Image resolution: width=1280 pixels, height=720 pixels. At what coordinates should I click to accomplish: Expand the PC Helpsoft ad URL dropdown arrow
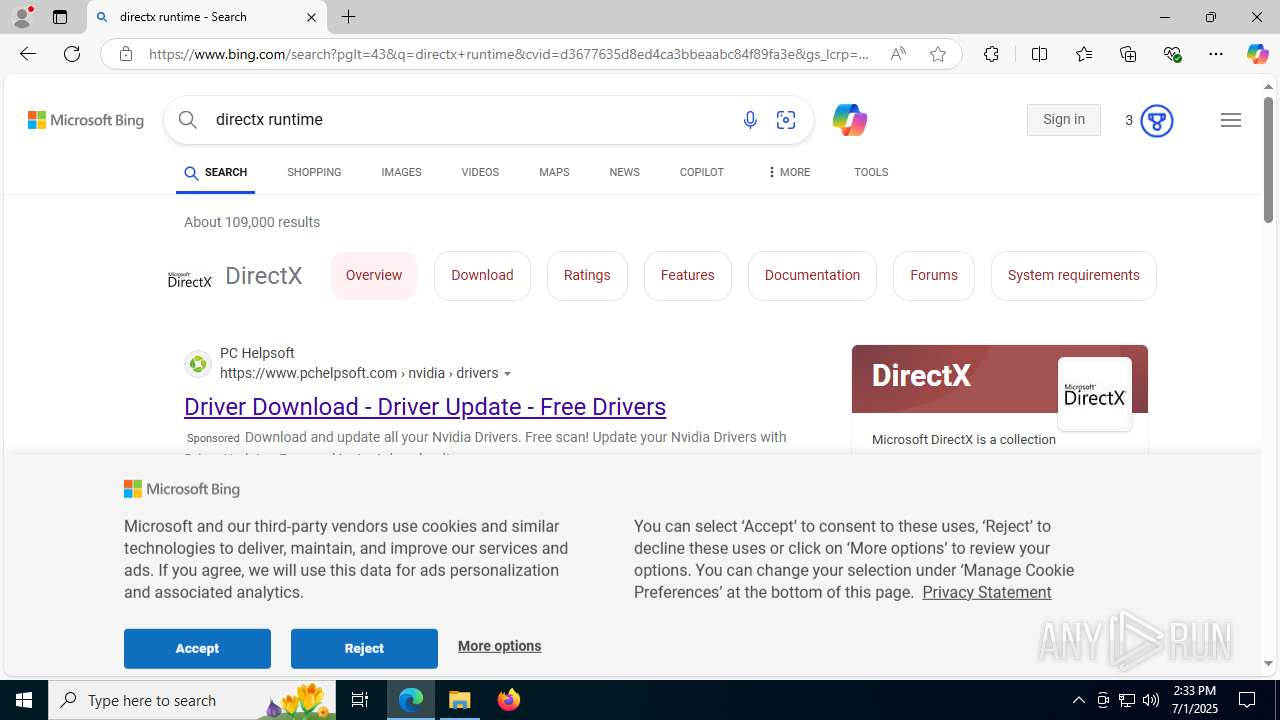(x=508, y=374)
